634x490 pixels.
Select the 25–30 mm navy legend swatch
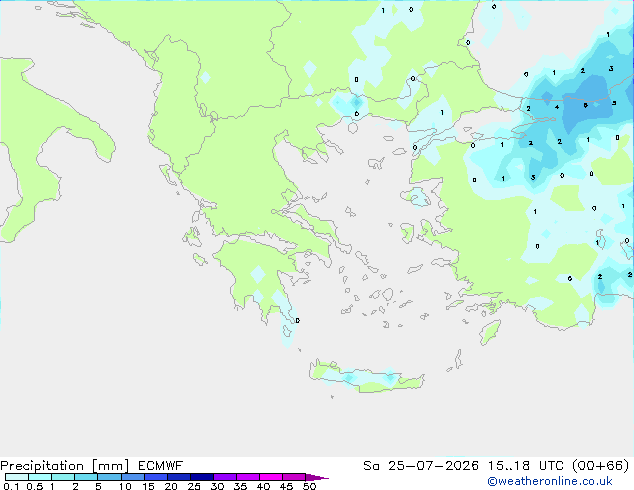point(202,477)
